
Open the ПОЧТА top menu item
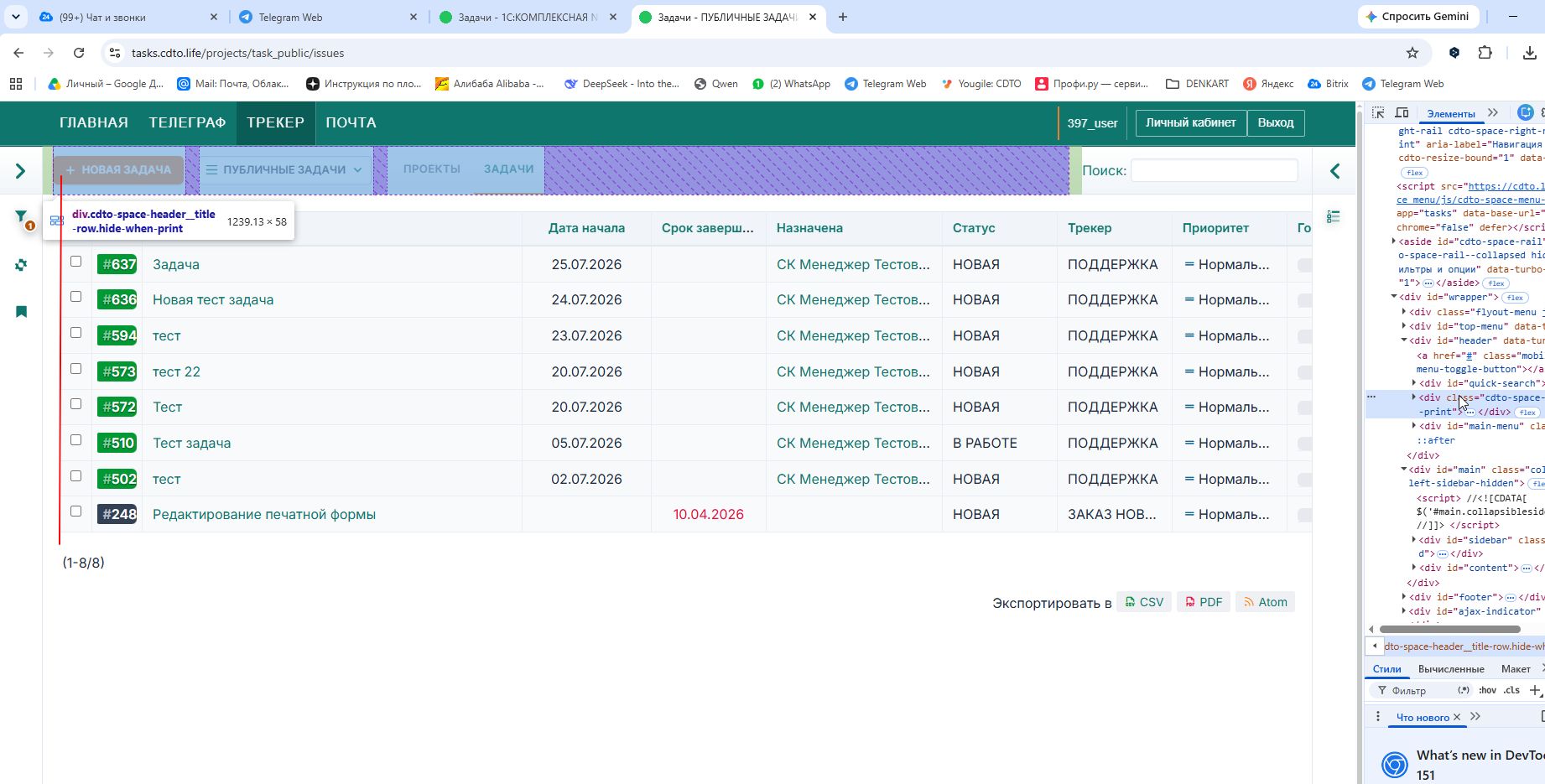351,122
